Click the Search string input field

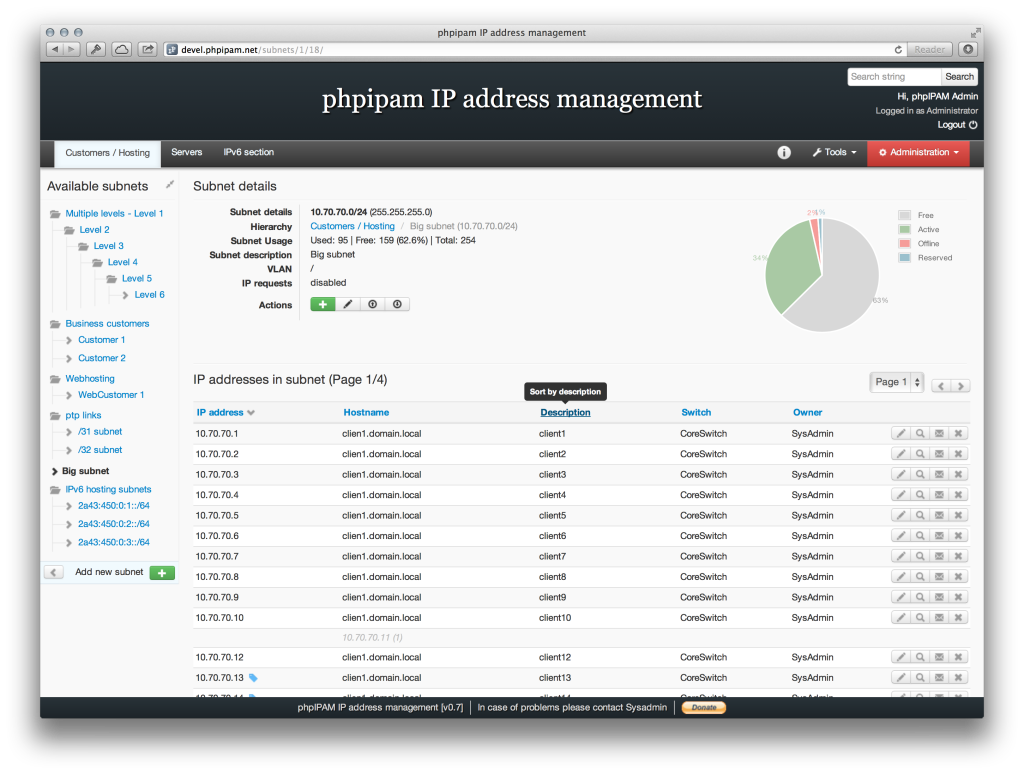[x=895, y=77]
